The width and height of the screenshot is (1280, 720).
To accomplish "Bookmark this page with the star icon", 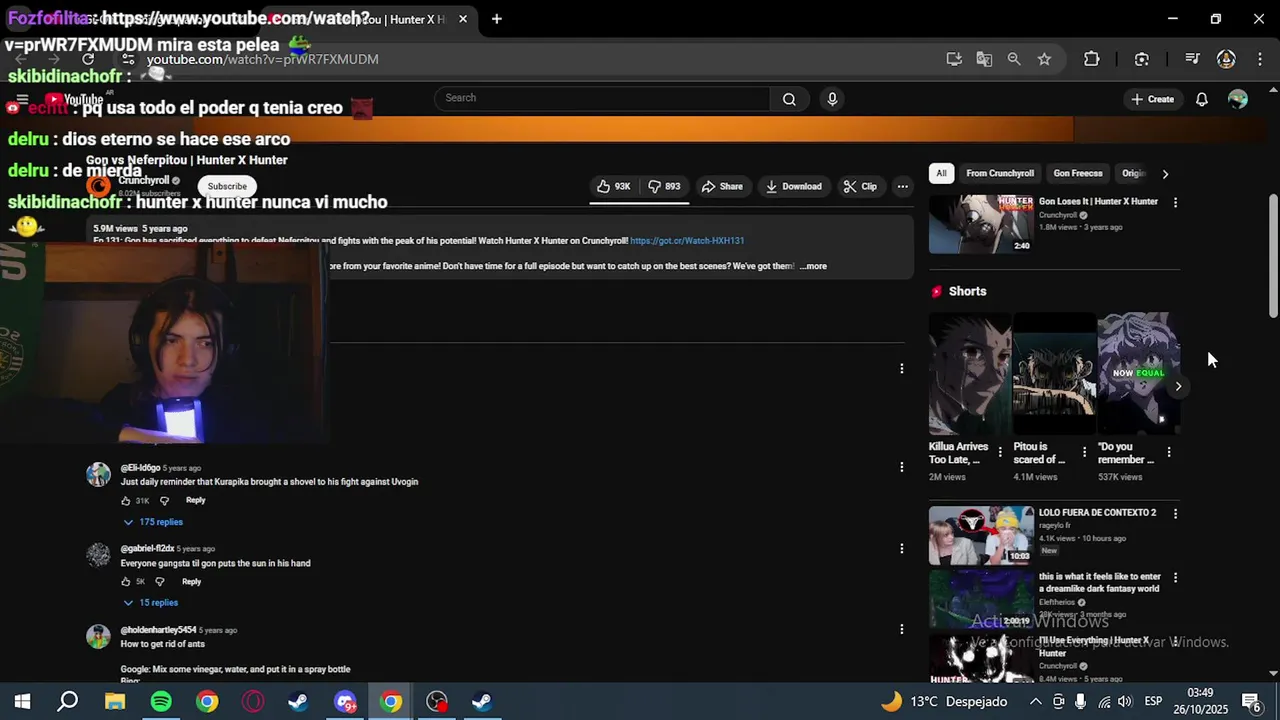I will click(x=1044, y=59).
